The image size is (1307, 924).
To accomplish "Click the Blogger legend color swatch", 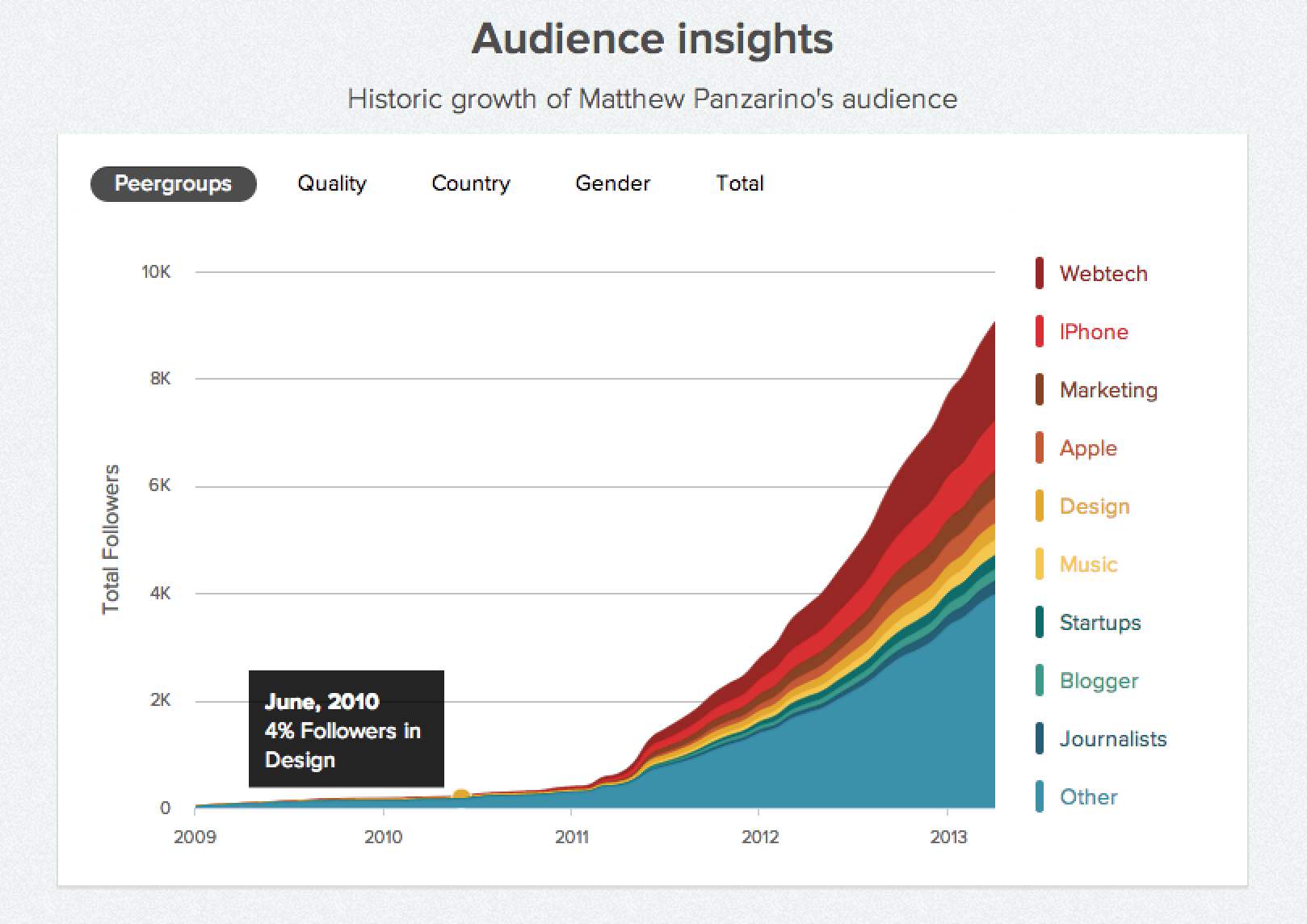I will pyautogui.click(x=1040, y=680).
